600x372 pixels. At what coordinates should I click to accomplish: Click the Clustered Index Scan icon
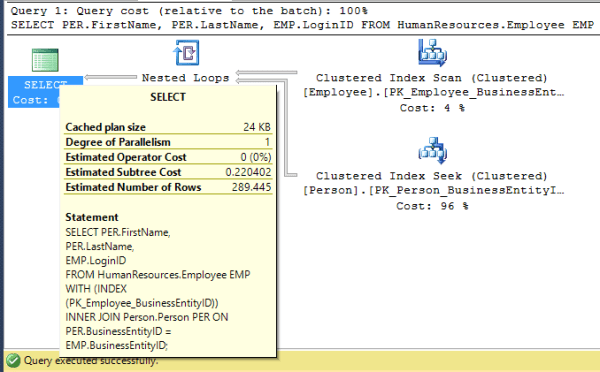432,53
